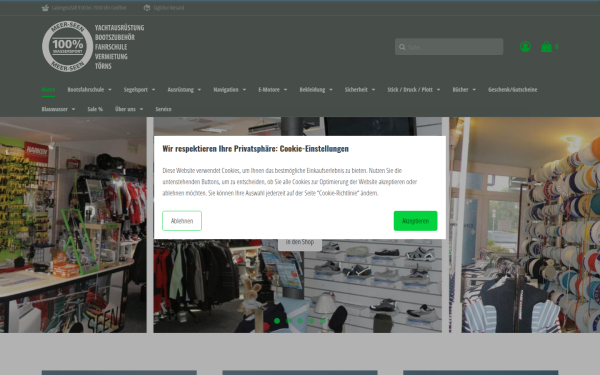Open the Blauwasser menu item
This screenshot has height=375, width=600.
click(x=55, y=109)
